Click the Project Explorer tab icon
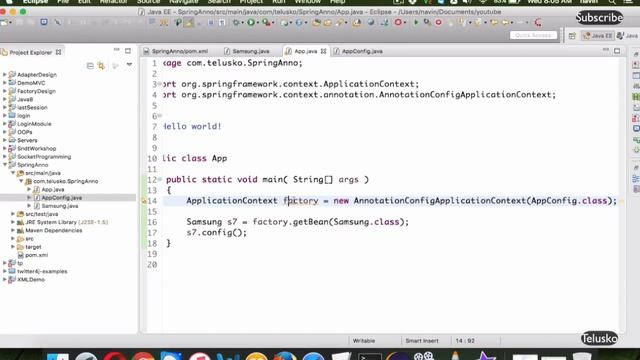 pos(4,52)
